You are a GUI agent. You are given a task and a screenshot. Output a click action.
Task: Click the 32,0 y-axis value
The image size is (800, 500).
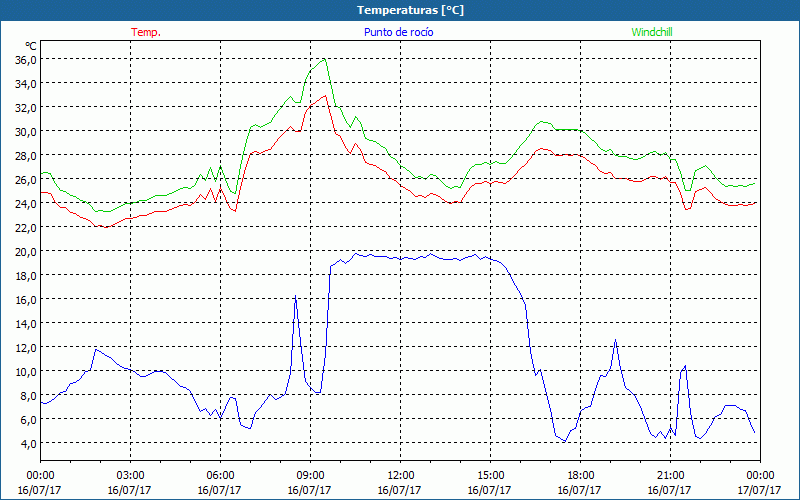[x=26, y=108]
